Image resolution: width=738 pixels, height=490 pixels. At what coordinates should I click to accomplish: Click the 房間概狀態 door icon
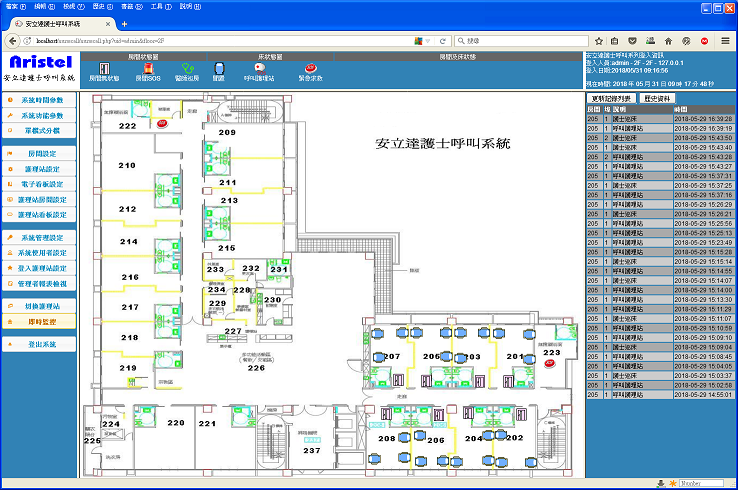[x=104, y=69]
